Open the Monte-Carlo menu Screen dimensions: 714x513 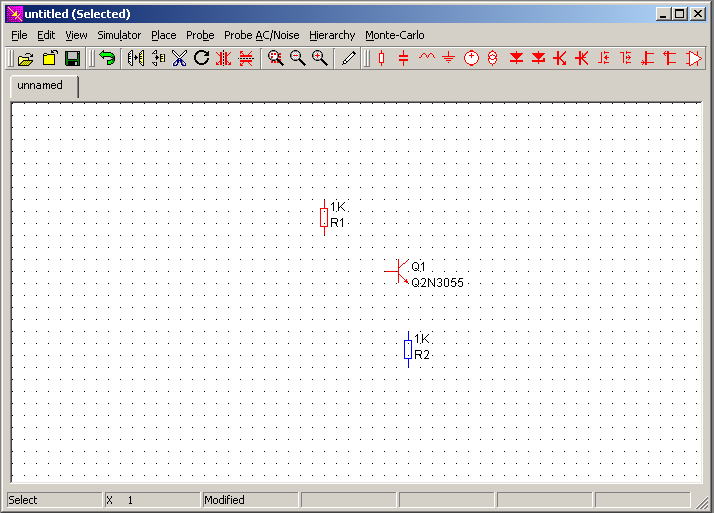(394, 35)
